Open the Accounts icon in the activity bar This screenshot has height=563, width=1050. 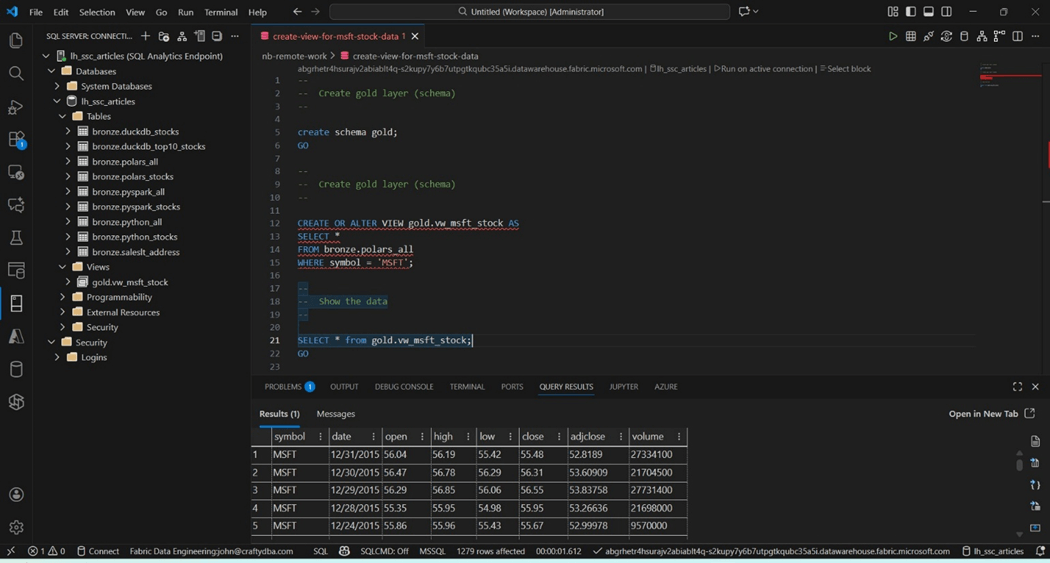(16, 494)
